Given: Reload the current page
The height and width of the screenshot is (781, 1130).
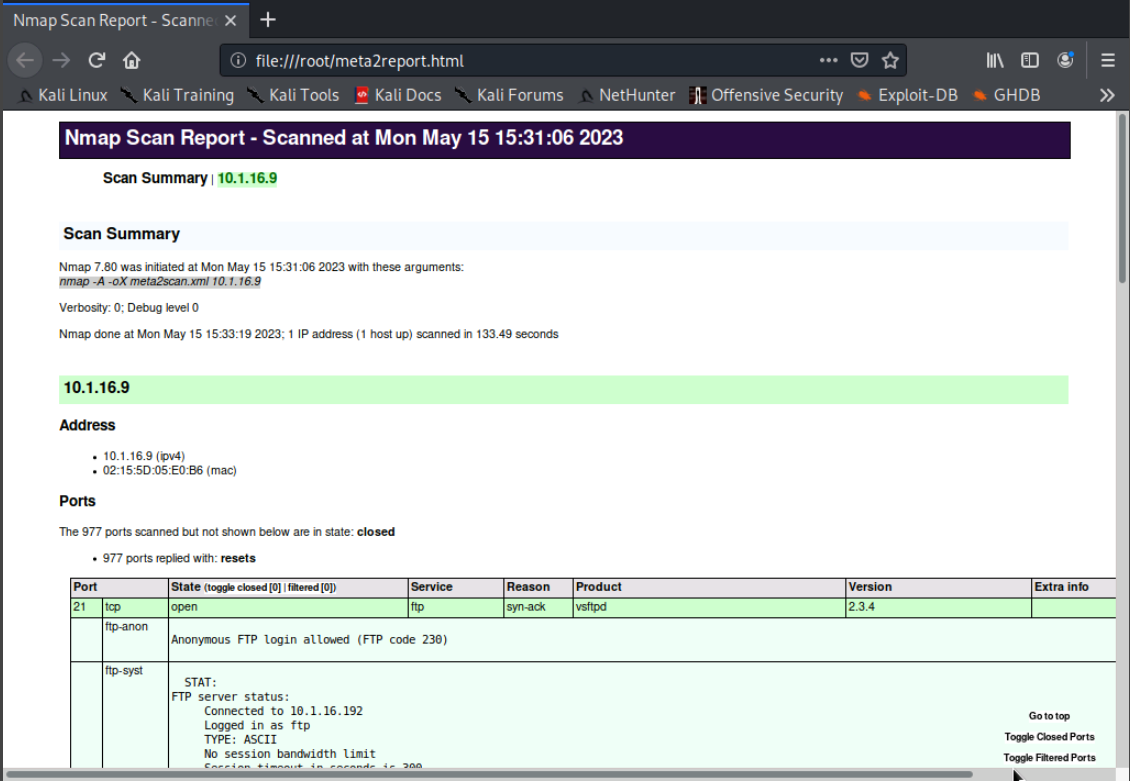Looking at the screenshot, I should point(97,61).
